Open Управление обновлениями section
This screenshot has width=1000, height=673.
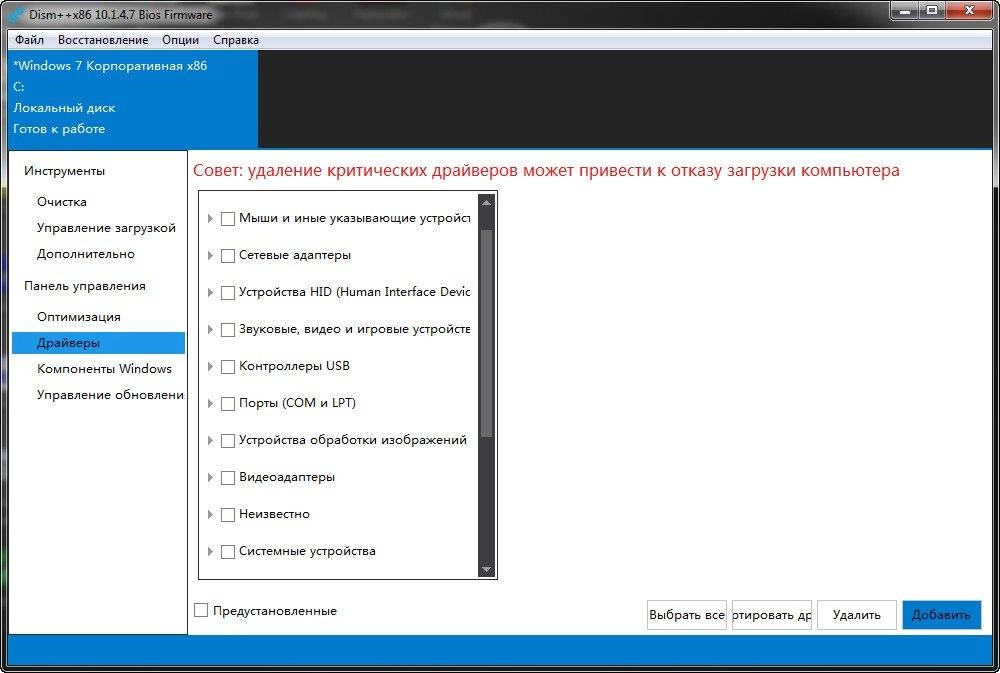pyautogui.click(x=110, y=395)
